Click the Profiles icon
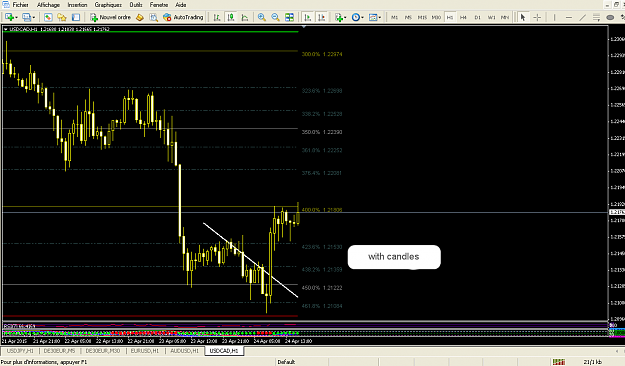The height and width of the screenshot is (366, 625). tap(26, 17)
